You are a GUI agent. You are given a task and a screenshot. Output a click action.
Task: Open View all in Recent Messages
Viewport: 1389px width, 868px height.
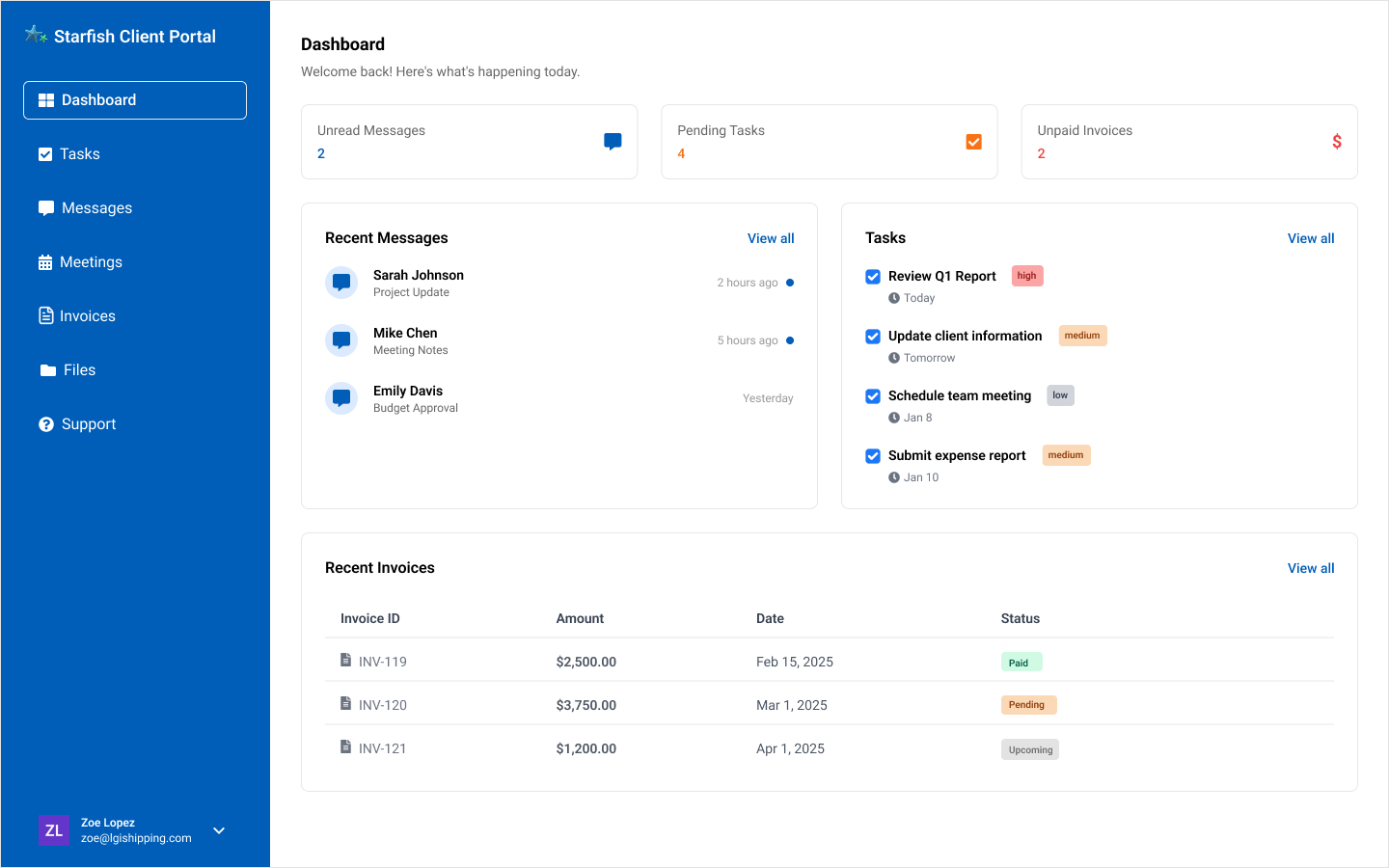pyautogui.click(x=770, y=238)
